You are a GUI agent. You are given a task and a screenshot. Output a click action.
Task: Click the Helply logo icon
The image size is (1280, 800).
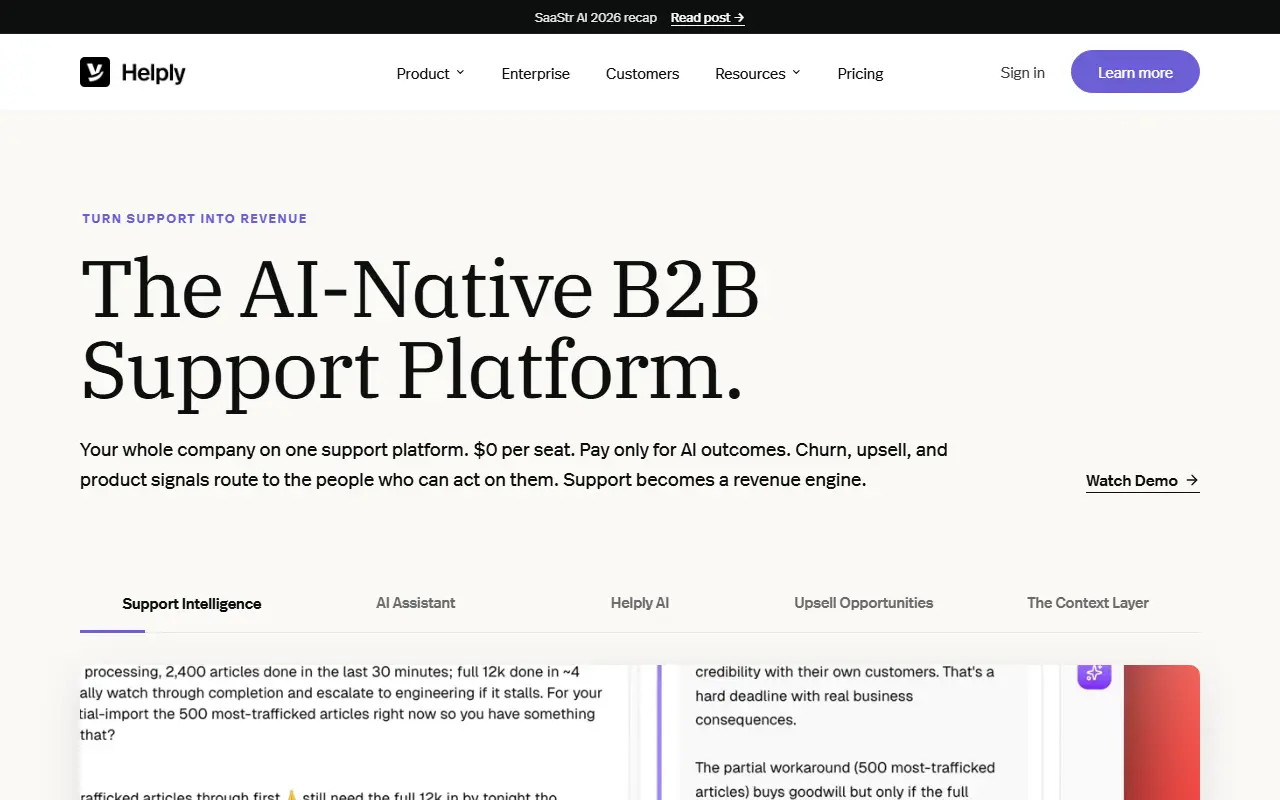(x=95, y=72)
